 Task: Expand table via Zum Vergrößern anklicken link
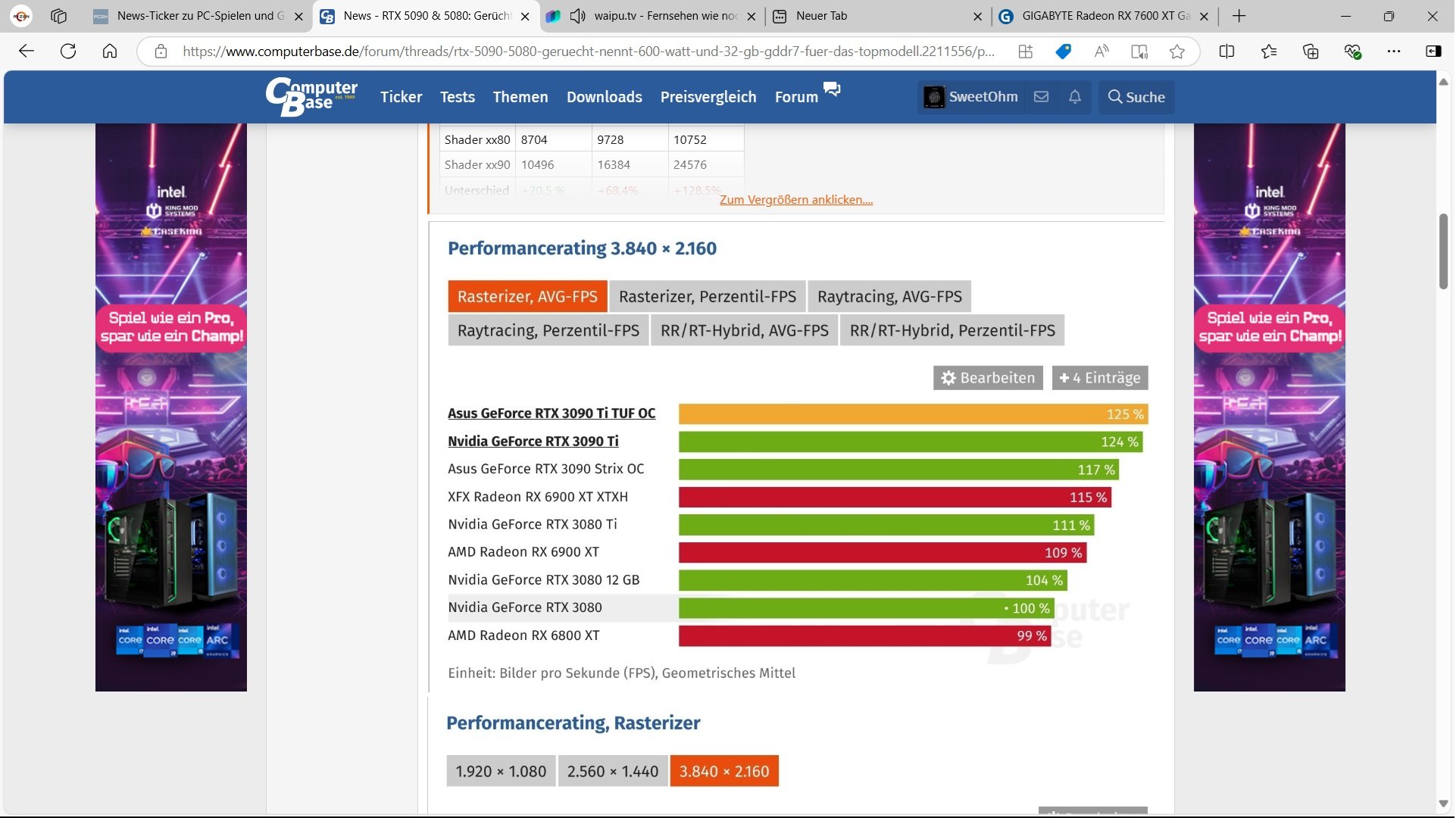click(x=795, y=200)
